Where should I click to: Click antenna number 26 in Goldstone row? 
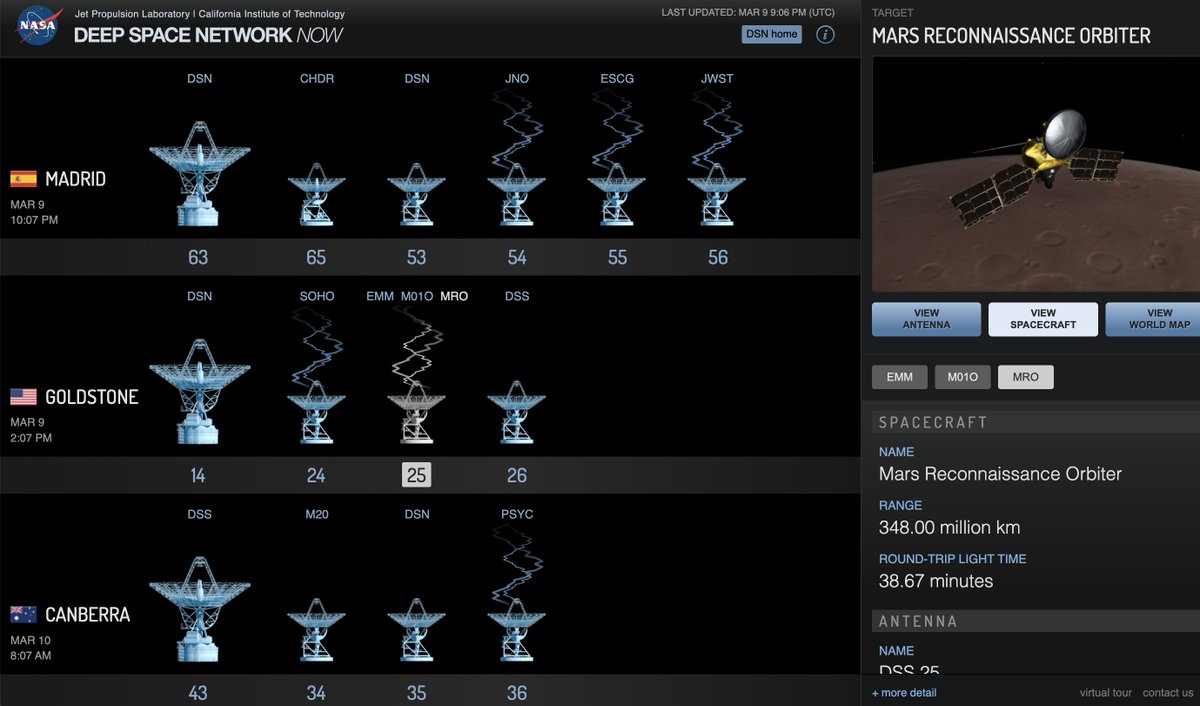pyautogui.click(x=517, y=475)
